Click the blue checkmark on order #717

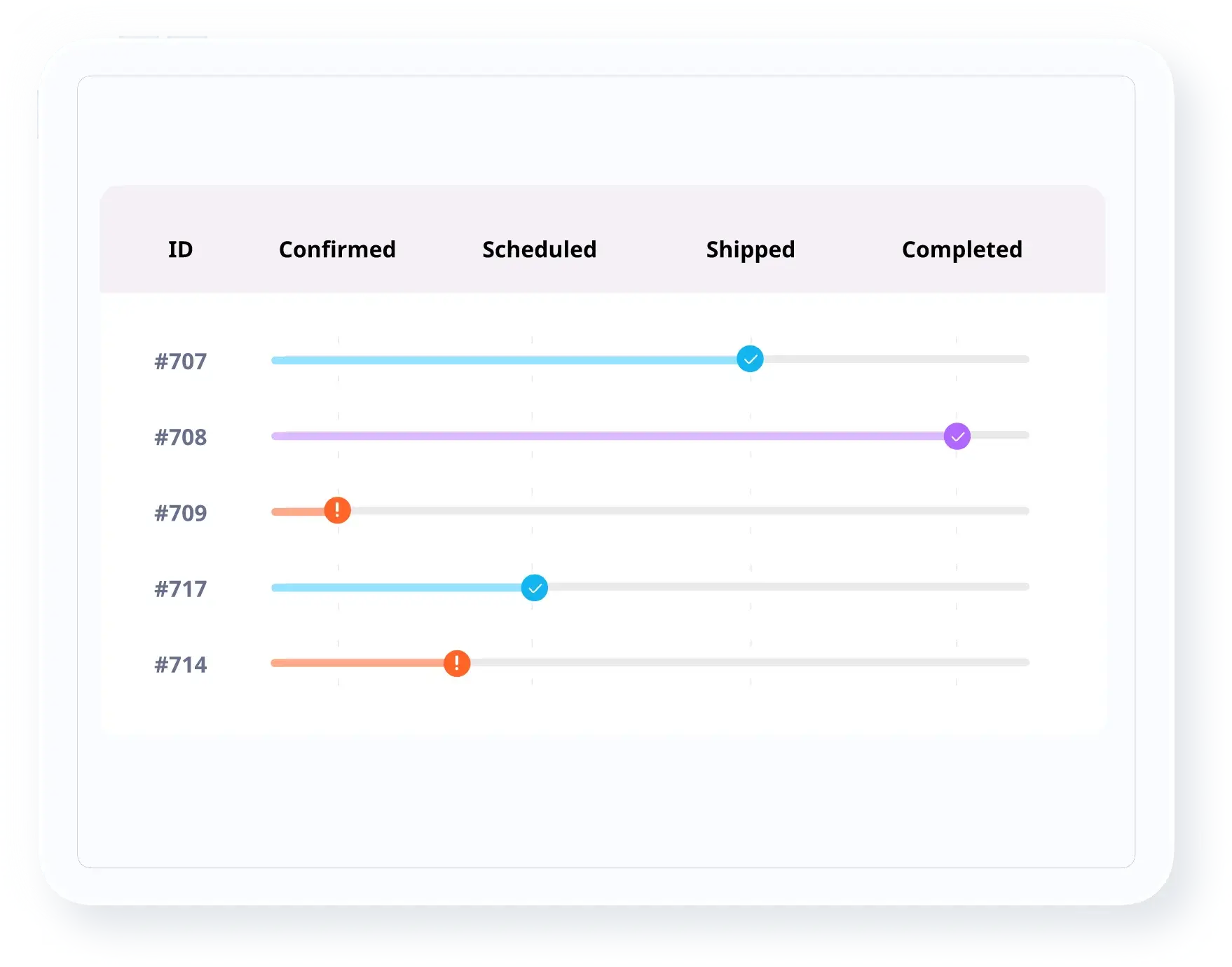coord(535,588)
